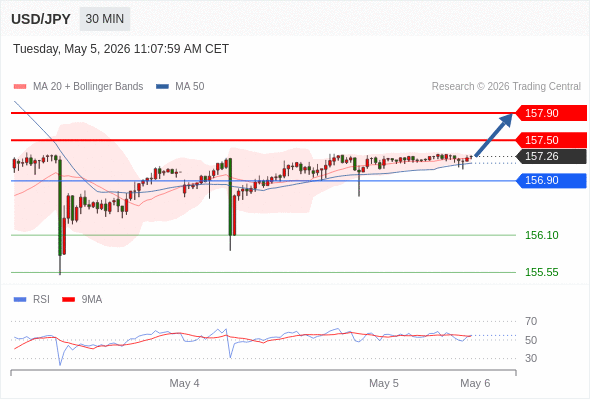The height and width of the screenshot is (400, 590).
Task: Click the 157.90 resistance price tag
Action: 551,113
